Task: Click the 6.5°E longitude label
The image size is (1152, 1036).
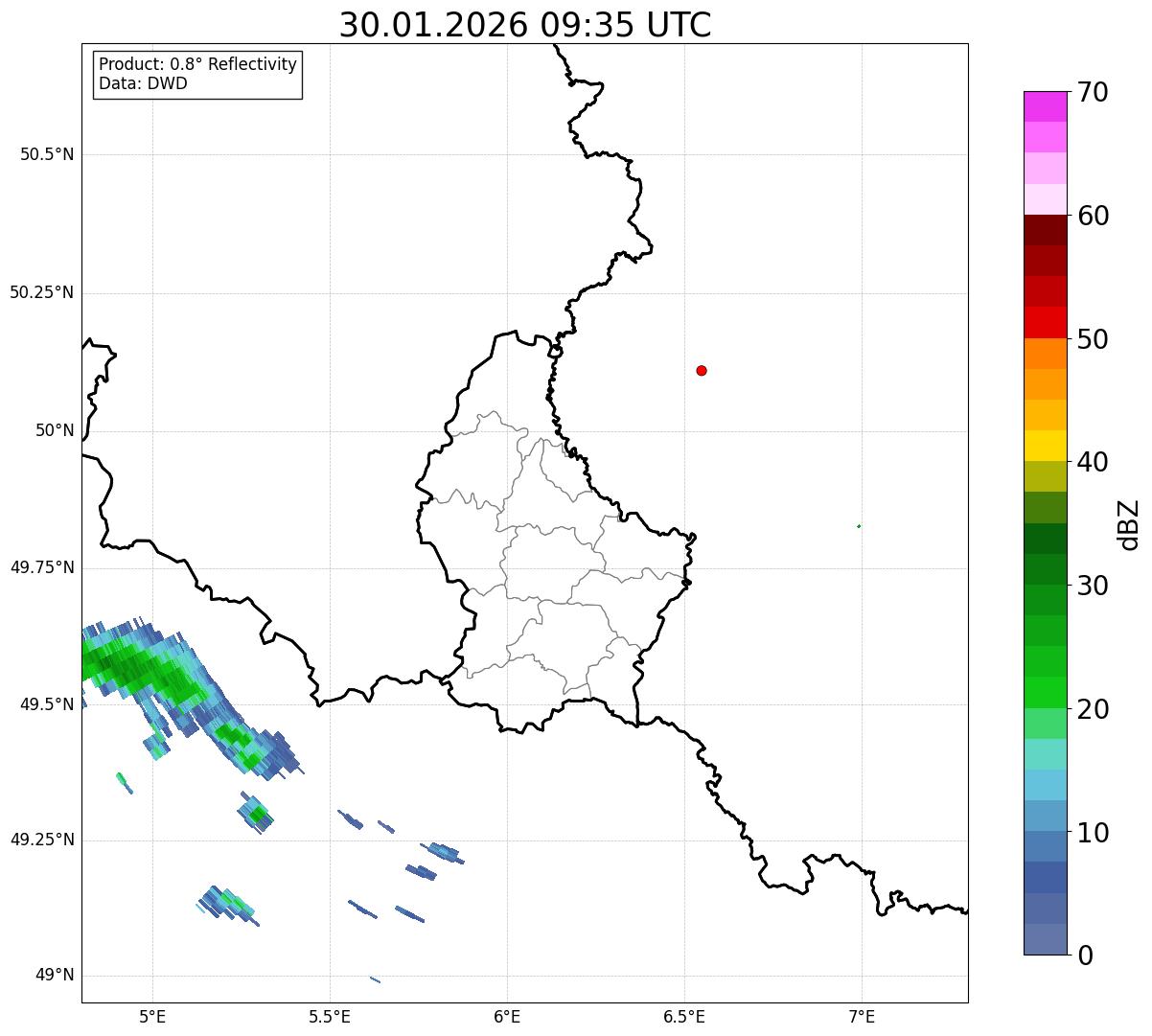Action: [684, 1016]
